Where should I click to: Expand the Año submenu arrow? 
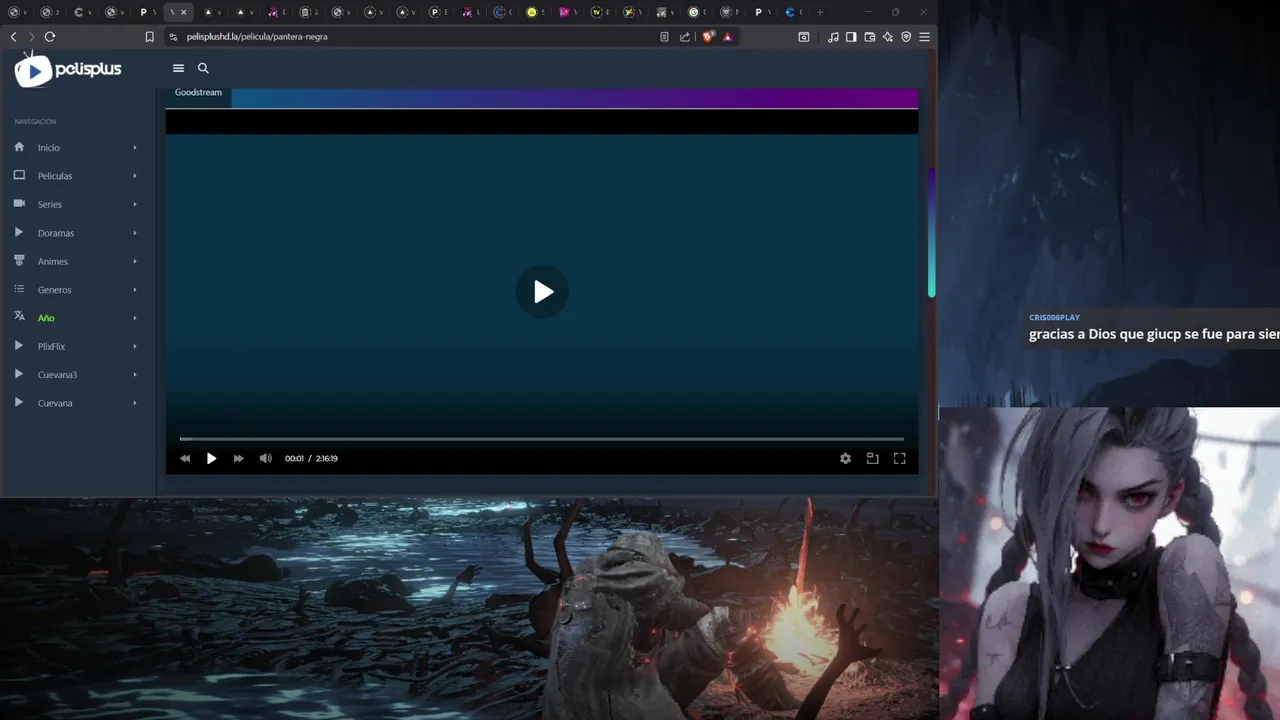pyautogui.click(x=135, y=318)
